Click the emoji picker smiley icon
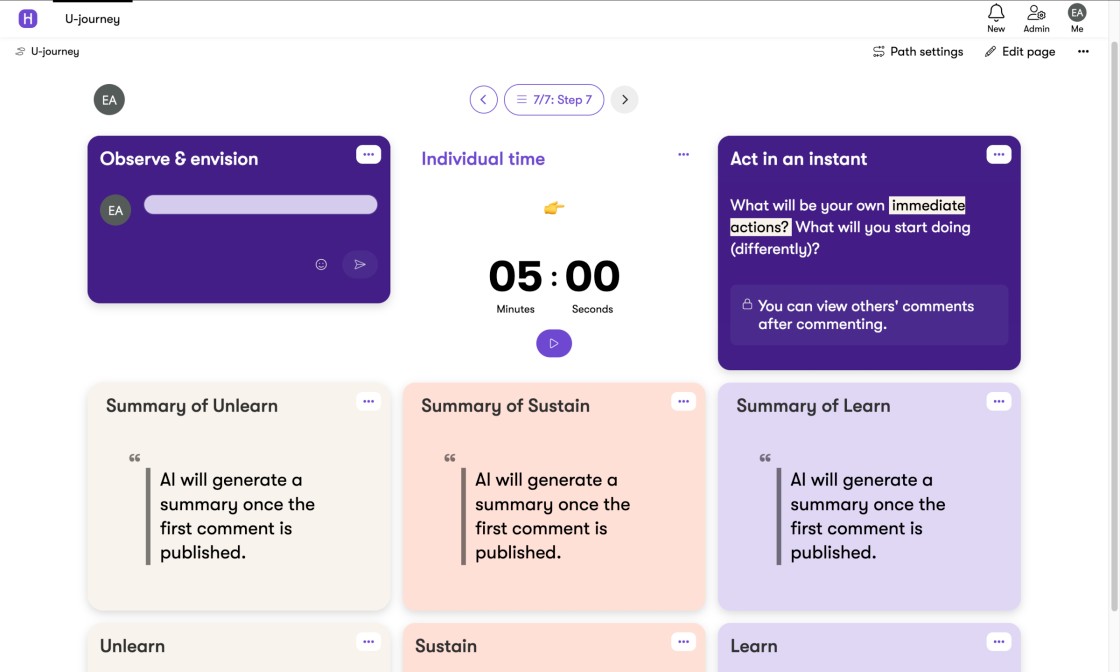Image resolution: width=1120 pixels, height=672 pixels. [321, 264]
